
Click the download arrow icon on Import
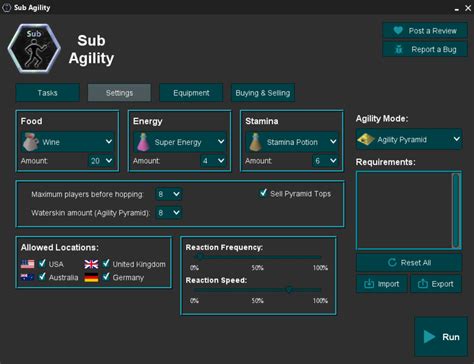click(x=369, y=284)
